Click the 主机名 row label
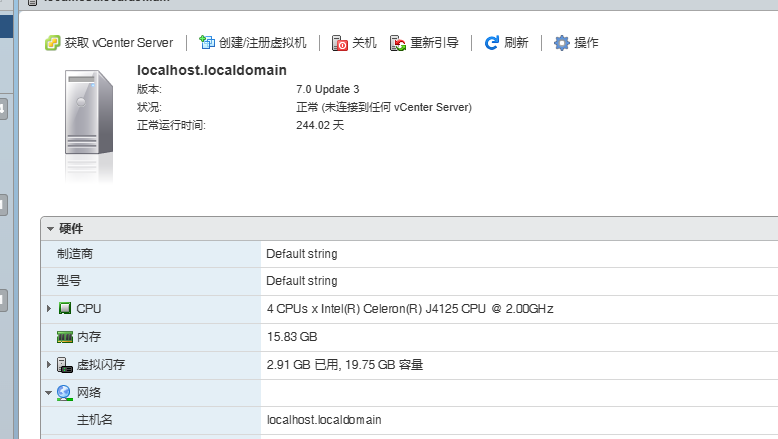Viewport: 778px width, 439px height. click(x=94, y=420)
